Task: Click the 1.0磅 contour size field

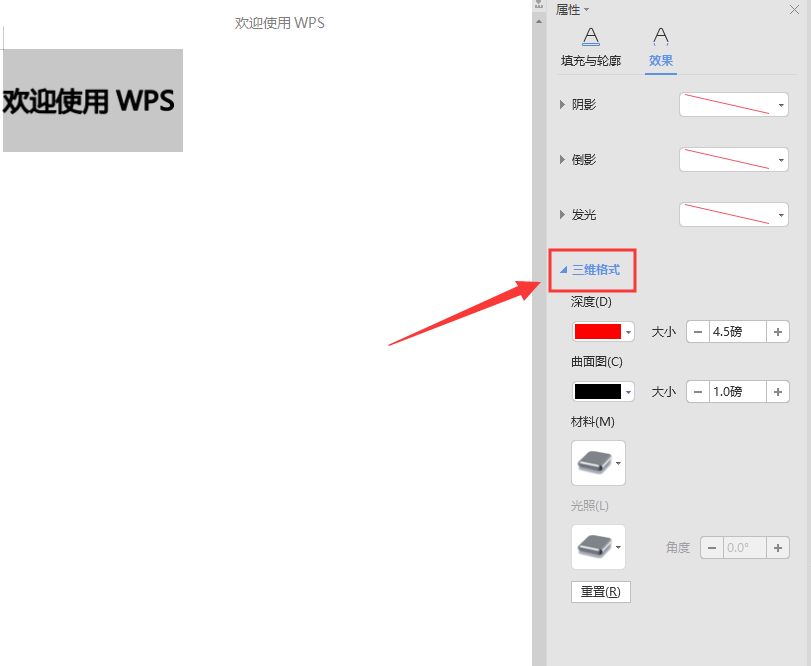Action: [738, 392]
